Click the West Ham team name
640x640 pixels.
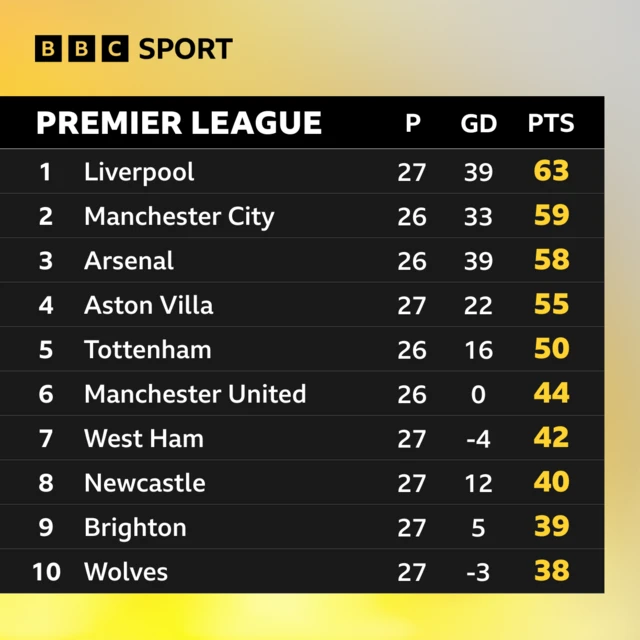tap(144, 438)
